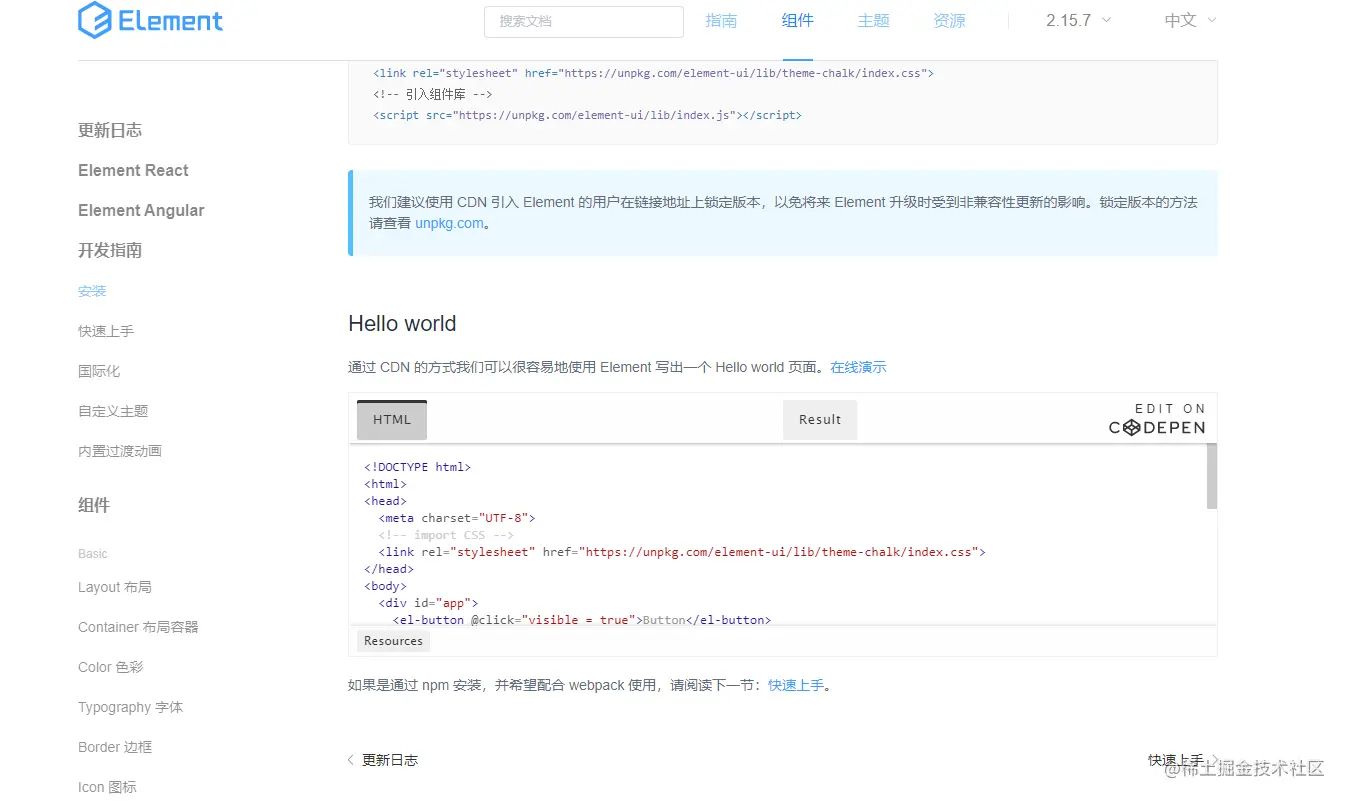Click the </head> code line
Image resolution: width=1347 pixels, height=801 pixels.
click(x=389, y=569)
